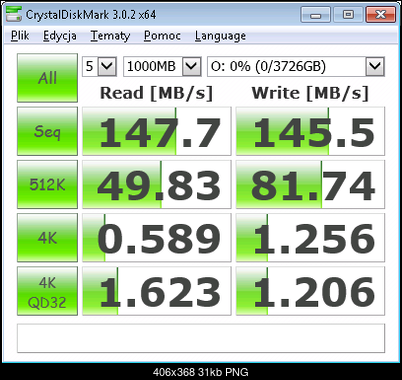Minimize the CrystalDiskMark window
The height and width of the screenshot is (380, 402).
tap(315, 15)
